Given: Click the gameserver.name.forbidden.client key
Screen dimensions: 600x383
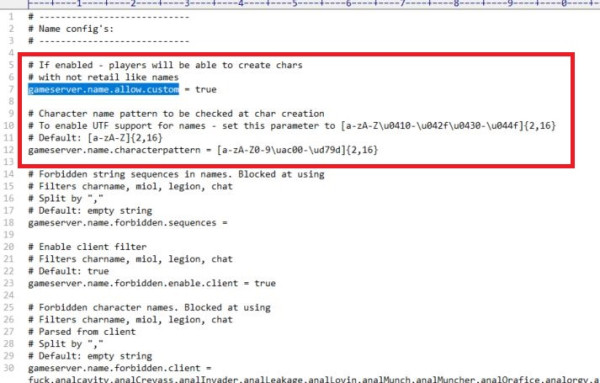Looking at the screenshot, I should pos(114,368).
